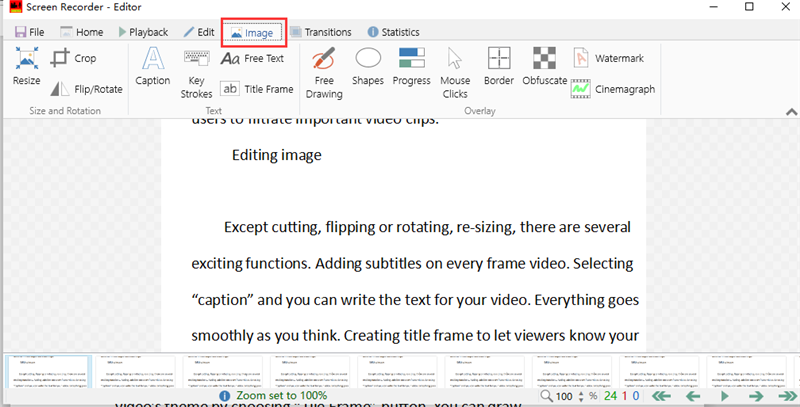Open the Cinemagraph tool
This screenshot has height=407, width=800.
tap(613, 89)
